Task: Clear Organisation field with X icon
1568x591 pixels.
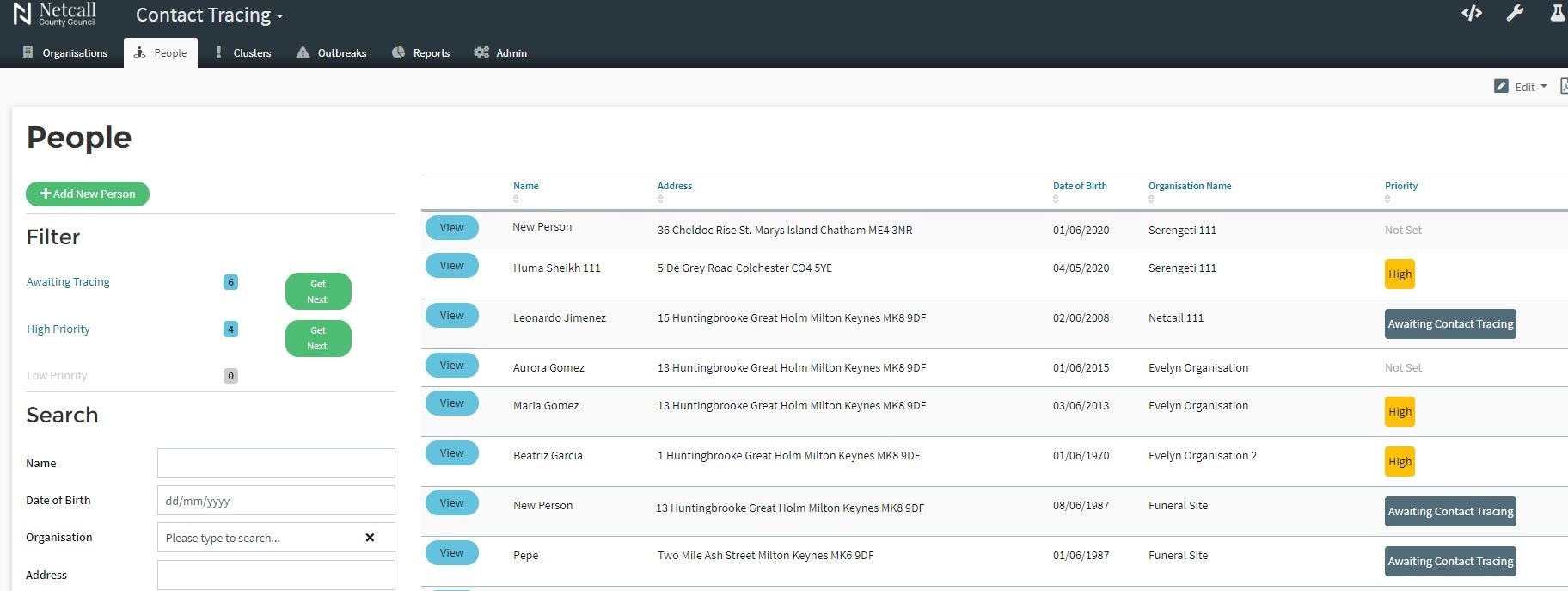Action: (x=370, y=538)
